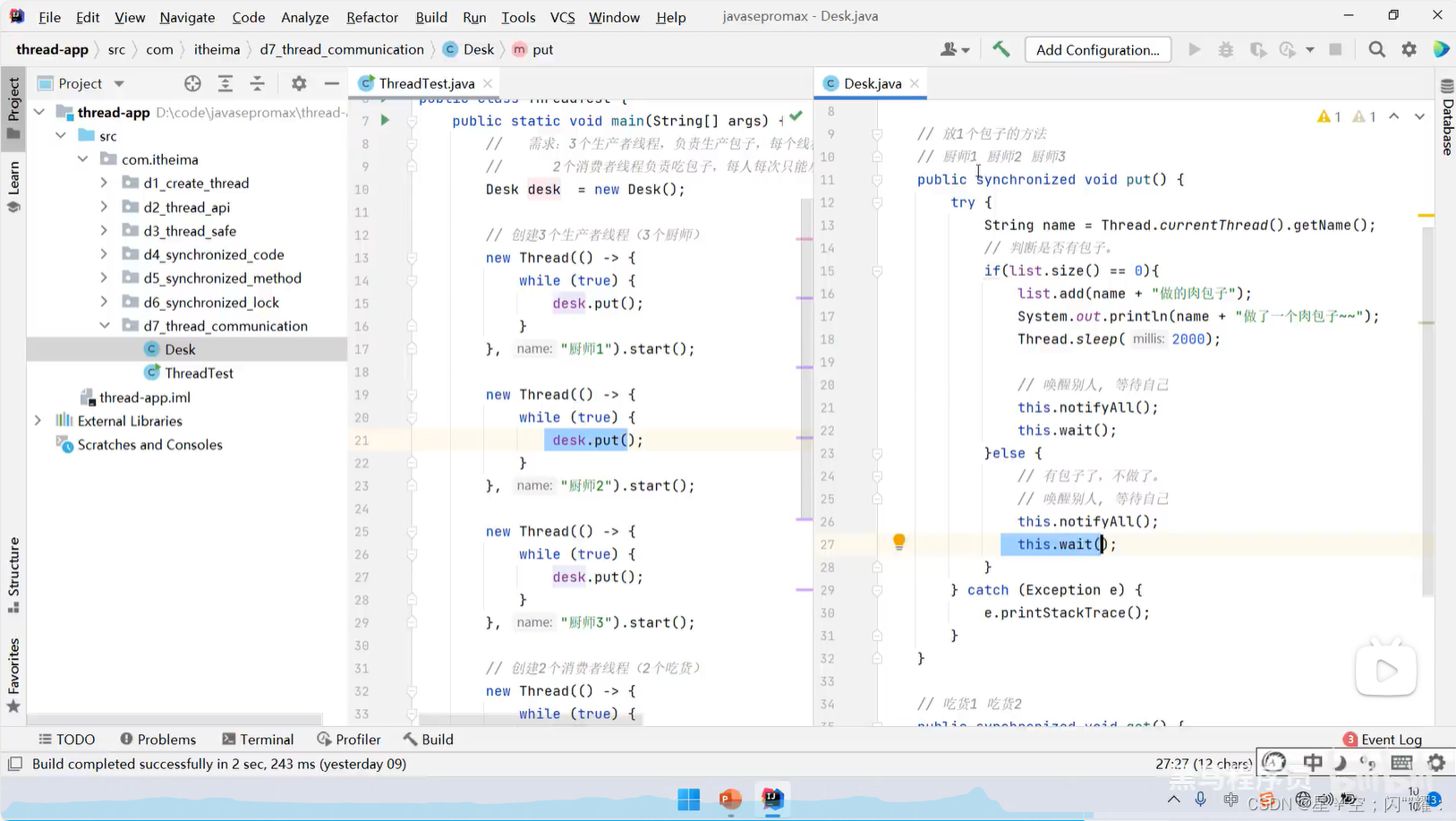Run ThreadTest via the green gutter arrow

point(385,117)
